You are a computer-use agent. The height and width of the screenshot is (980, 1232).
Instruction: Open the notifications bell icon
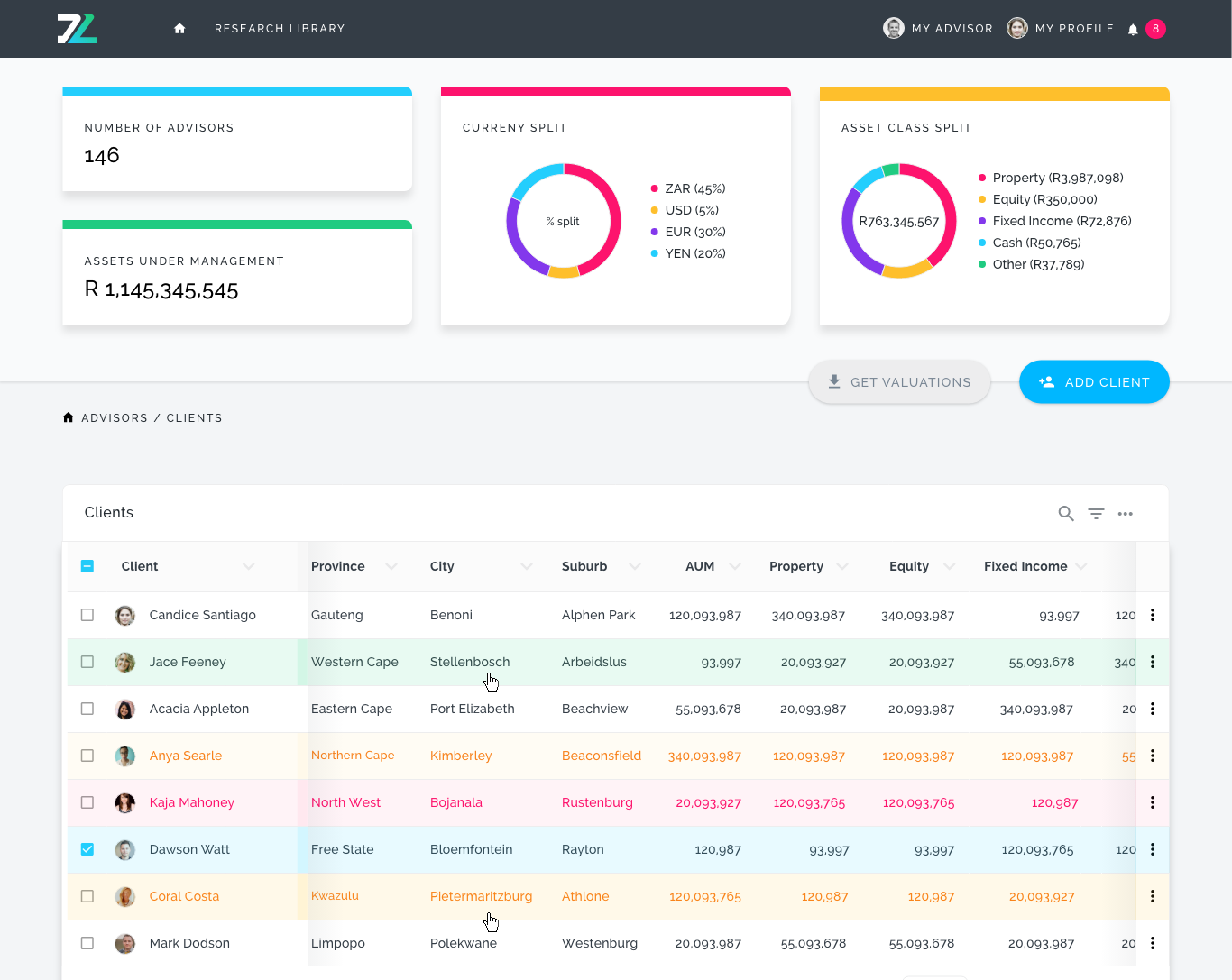click(x=1133, y=30)
